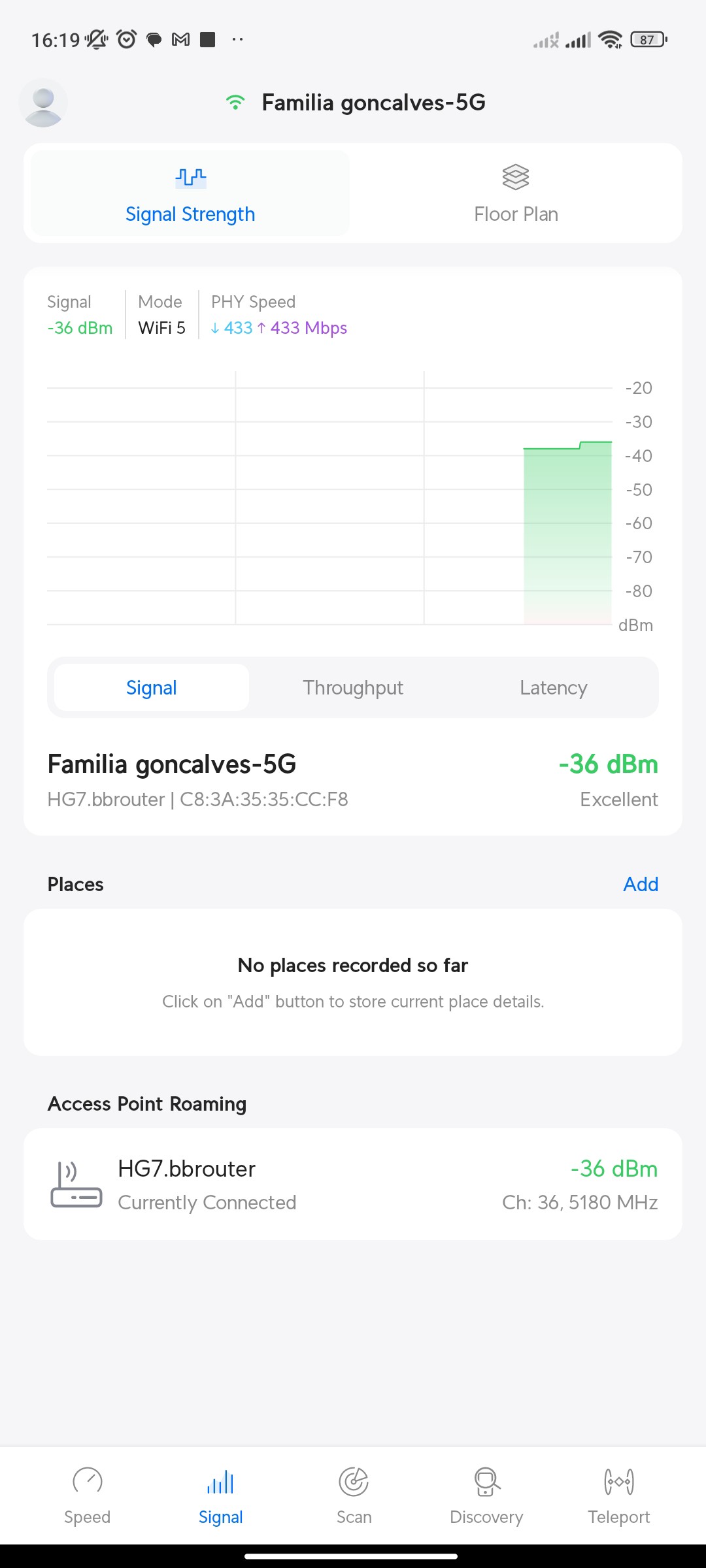Tap the green WiFi network icon
Viewport: 706px width, 1568px height.
[235, 103]
